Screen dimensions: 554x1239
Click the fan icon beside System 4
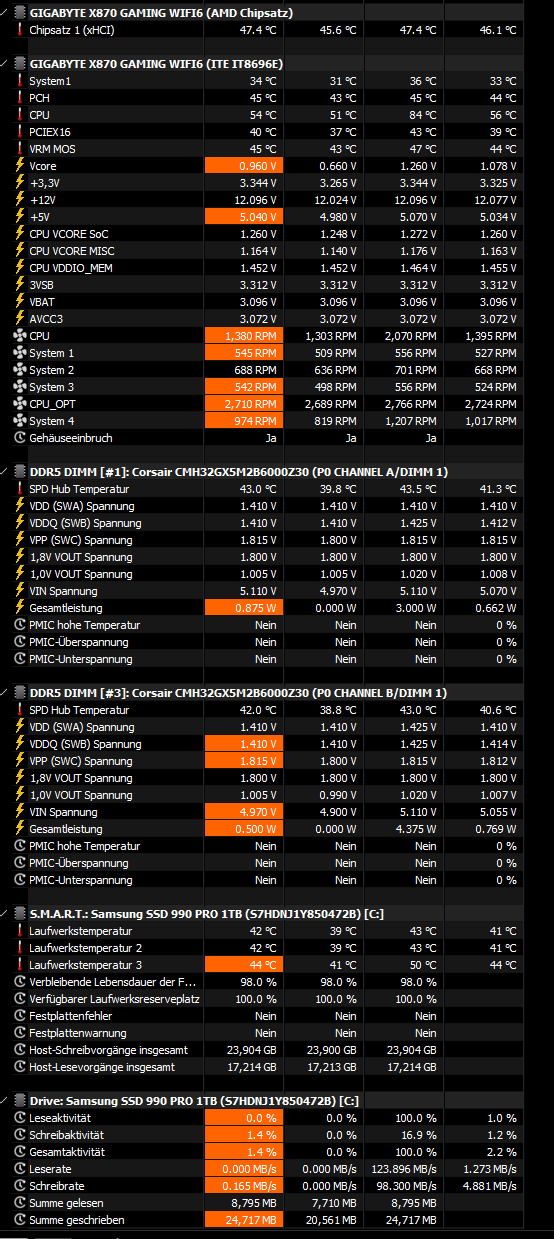20,421
